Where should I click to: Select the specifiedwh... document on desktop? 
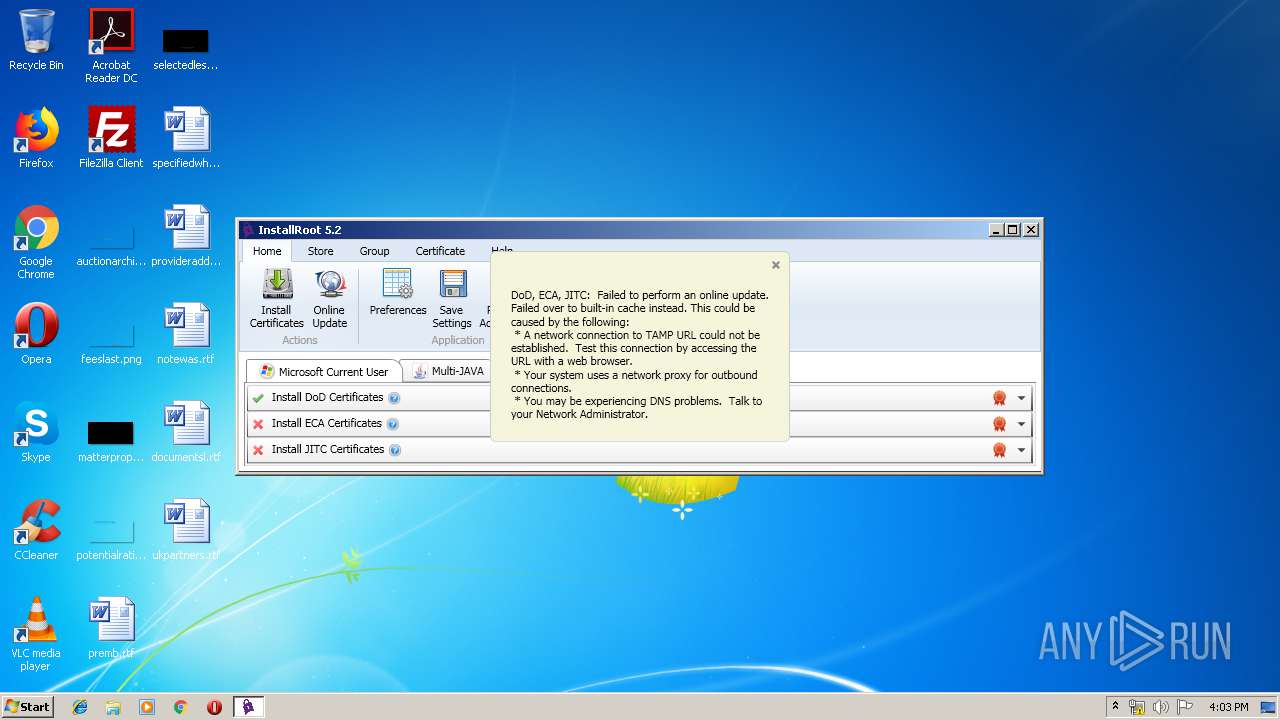point(186,138)
